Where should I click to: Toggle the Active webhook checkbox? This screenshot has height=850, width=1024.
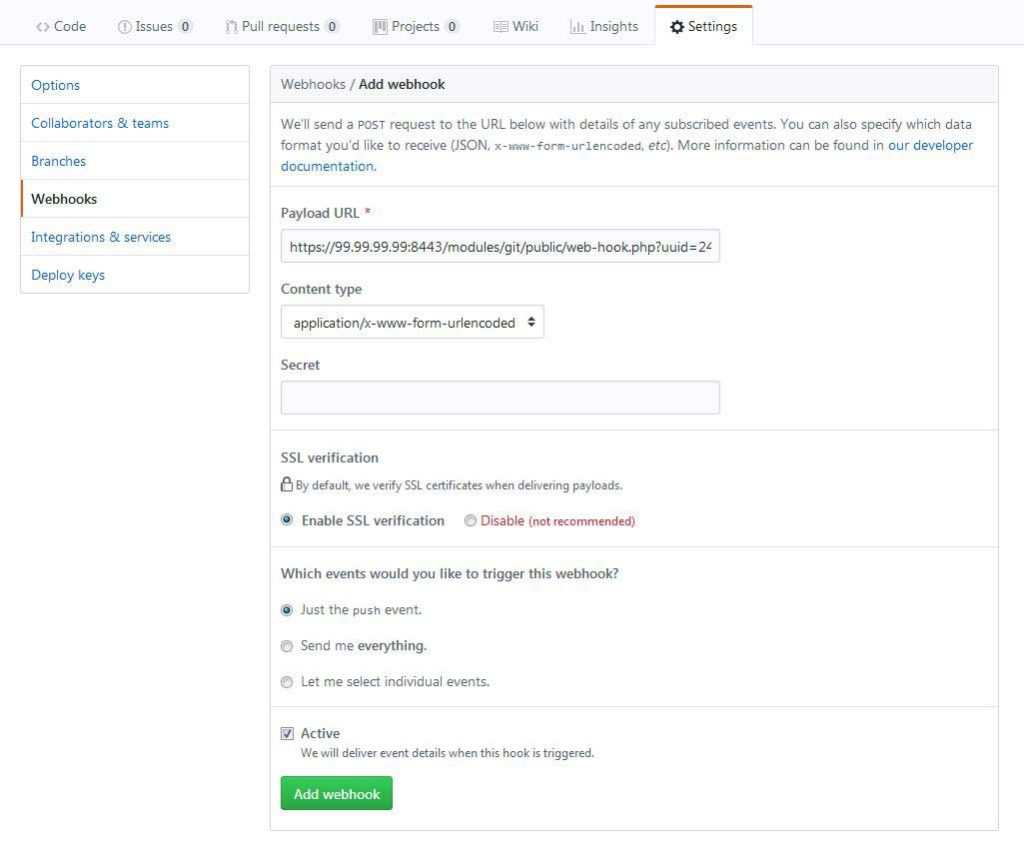[x=287, y=733]
